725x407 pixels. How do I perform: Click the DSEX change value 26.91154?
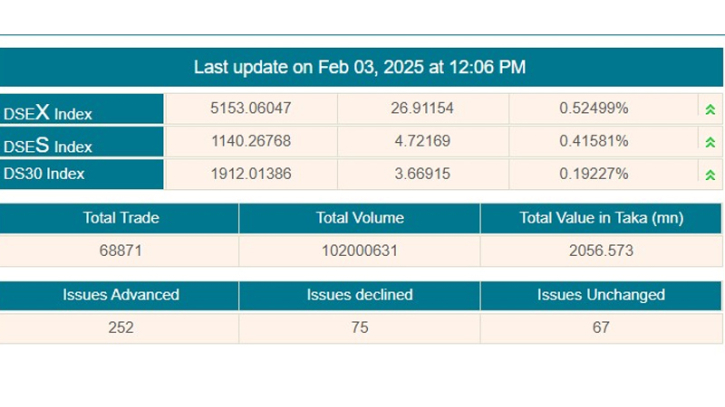click(422, 108)
